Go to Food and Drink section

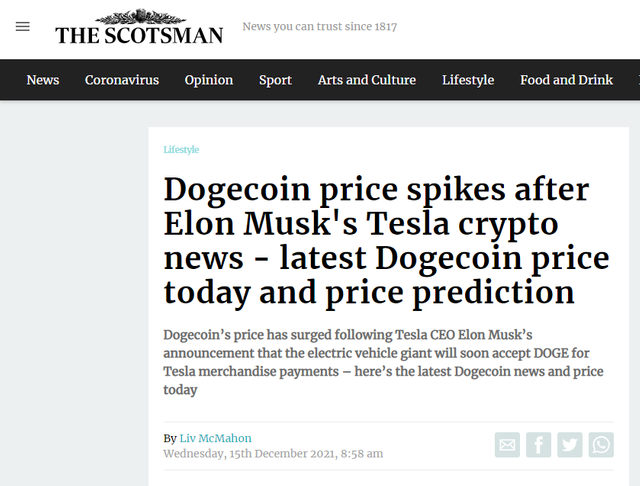pyautogui.click(x=567, y=80)
